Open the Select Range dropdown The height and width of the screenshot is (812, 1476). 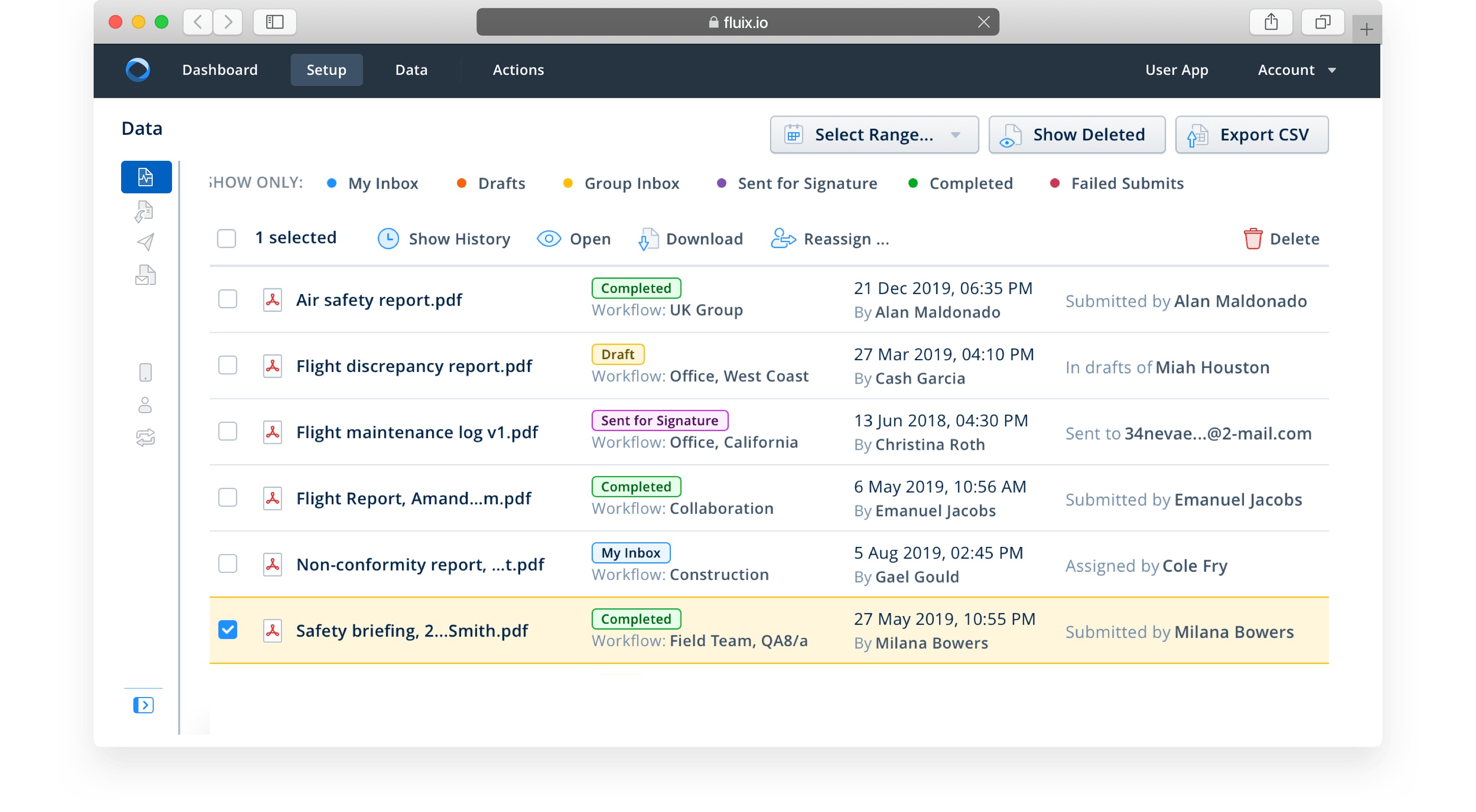pos(874,135)
